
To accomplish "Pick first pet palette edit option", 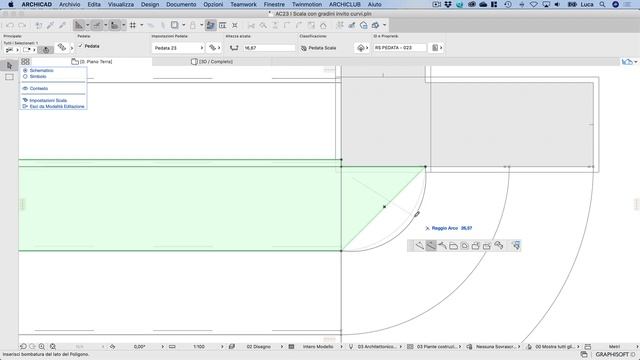I will [x=420, y=246].
